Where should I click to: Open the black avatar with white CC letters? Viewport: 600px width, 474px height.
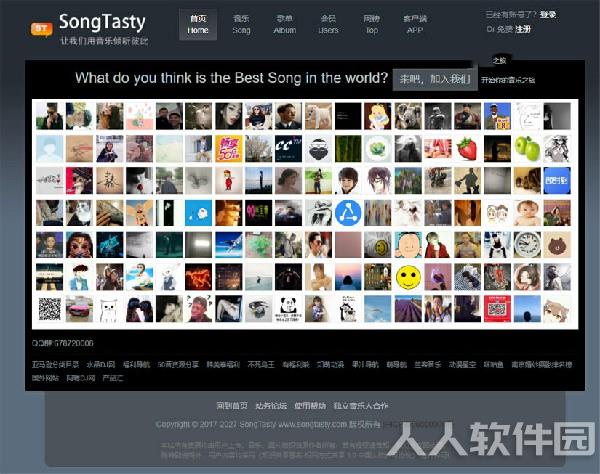pos(288,148)
